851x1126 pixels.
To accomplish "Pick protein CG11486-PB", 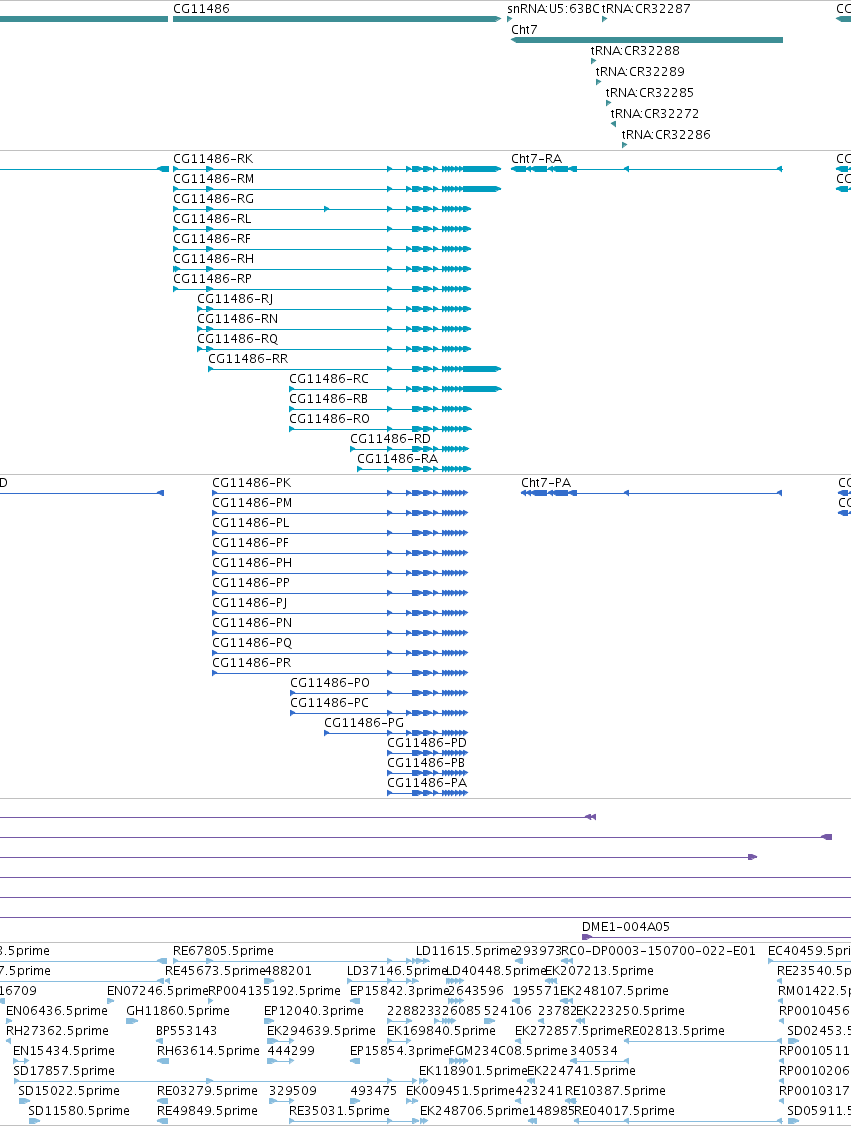I will [x=426, y=763].
